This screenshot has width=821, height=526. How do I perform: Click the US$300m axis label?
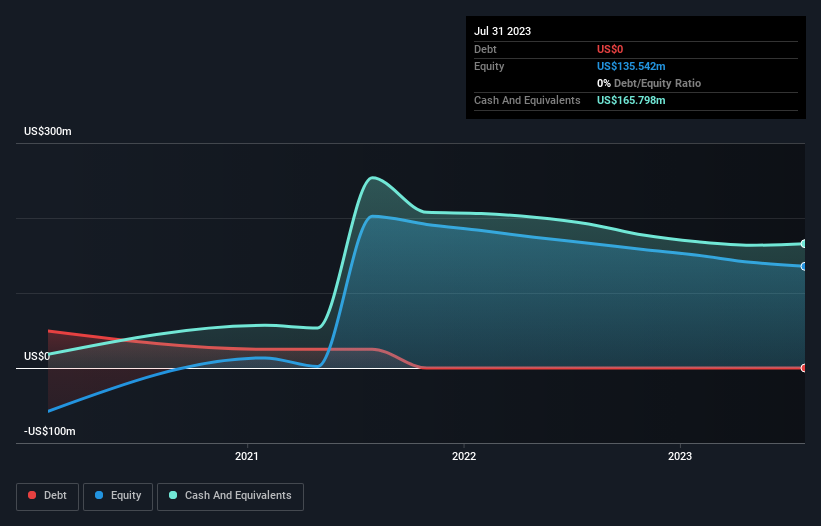pos(48,131)
